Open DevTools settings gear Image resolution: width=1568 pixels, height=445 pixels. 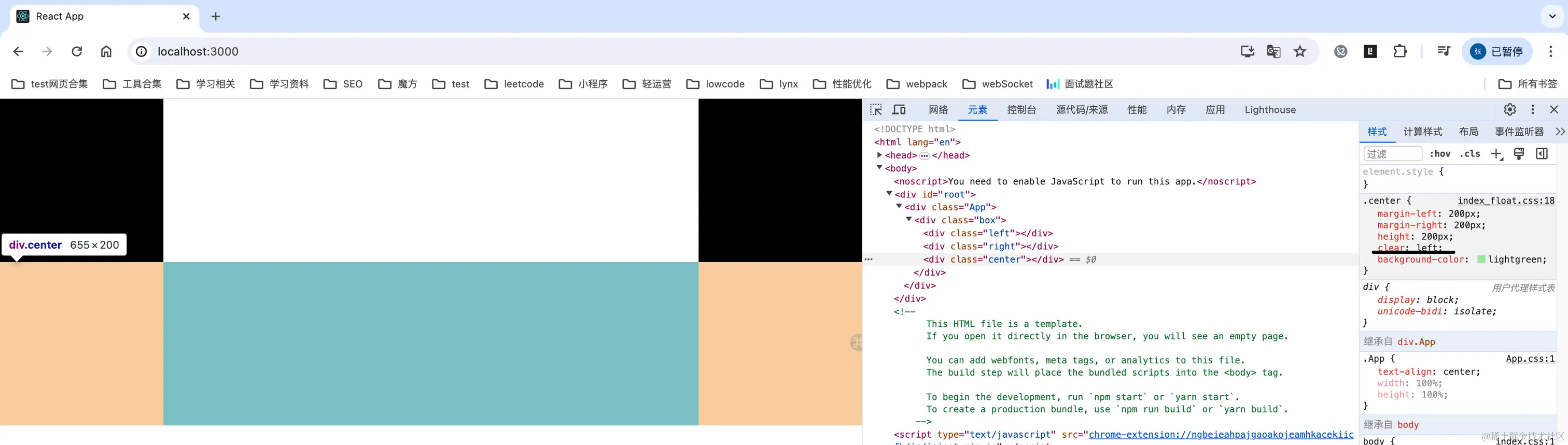(1509, 109)
